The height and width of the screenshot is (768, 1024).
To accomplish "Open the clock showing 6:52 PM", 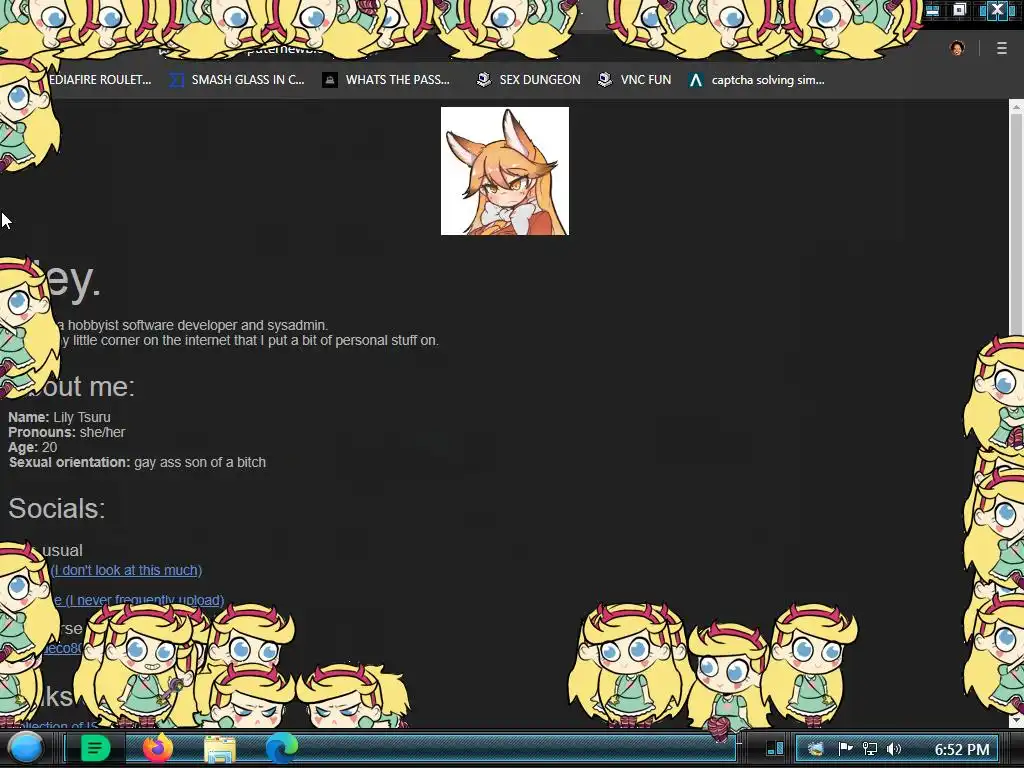I will [x=962, y=750].
